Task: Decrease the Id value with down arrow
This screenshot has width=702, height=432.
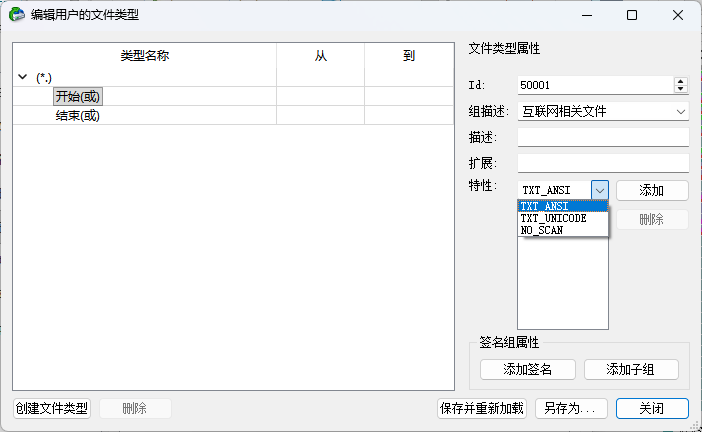Action: (681, 89)
